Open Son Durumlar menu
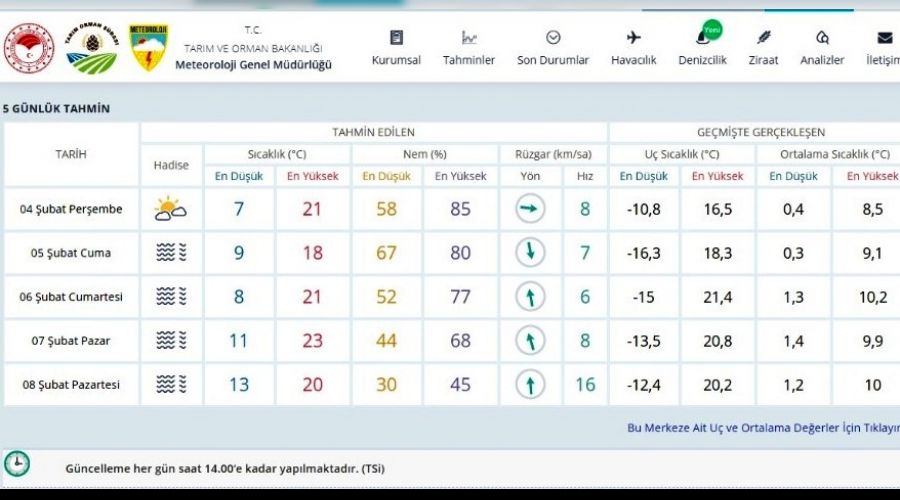 pyautogui.click(x=553, y=48)
